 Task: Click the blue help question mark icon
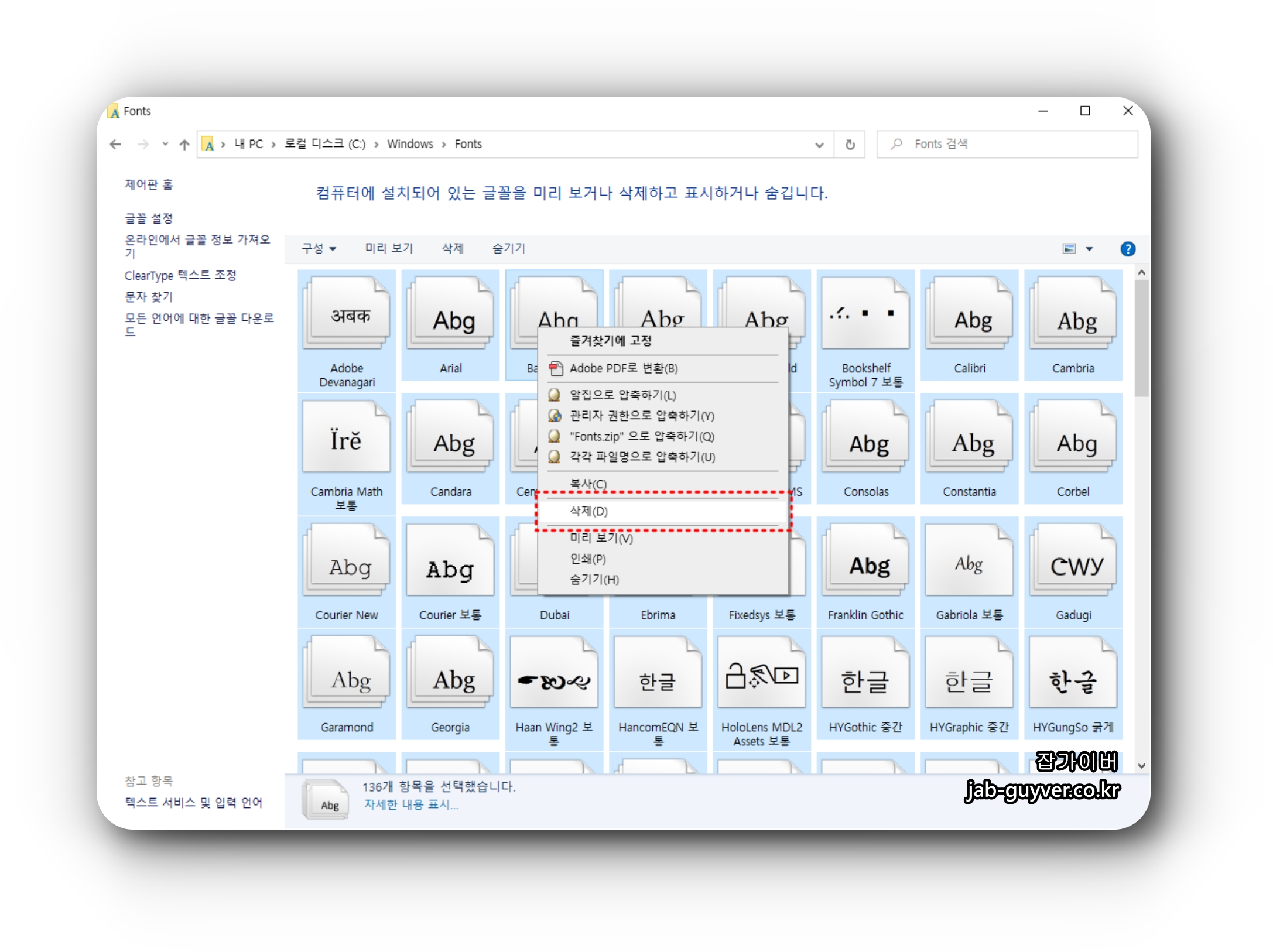[1127, 249]
